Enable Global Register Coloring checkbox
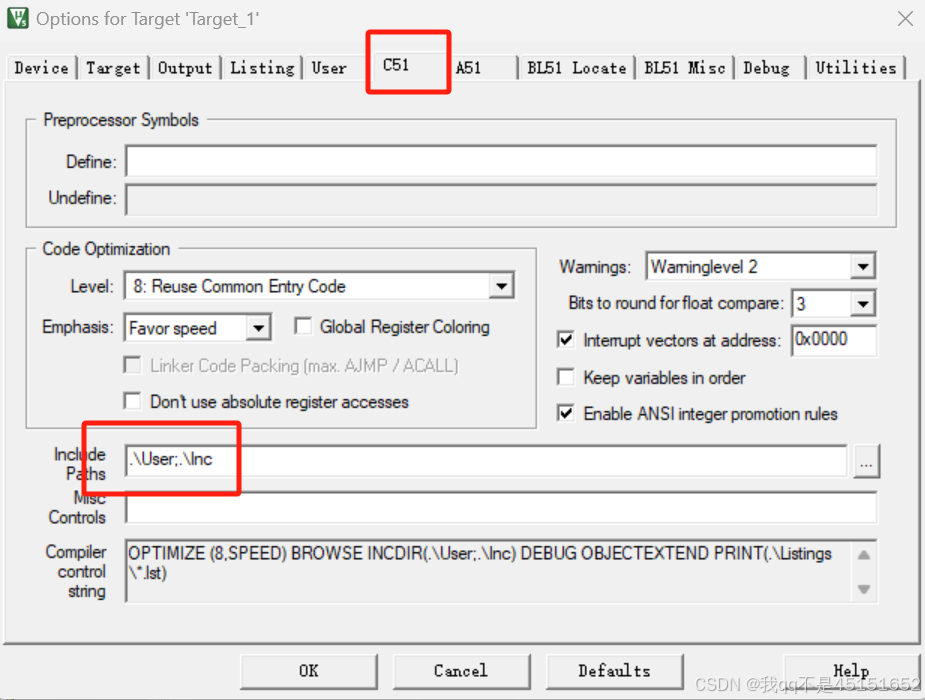Viewport: 925px width, 700px height. pos(303,326)
